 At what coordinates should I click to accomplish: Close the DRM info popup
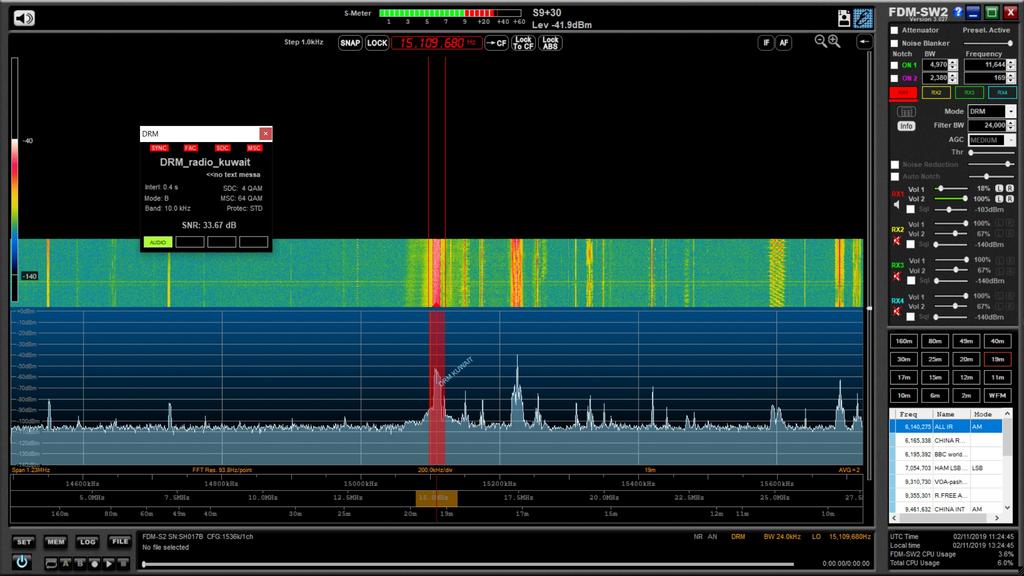(265, 134)
